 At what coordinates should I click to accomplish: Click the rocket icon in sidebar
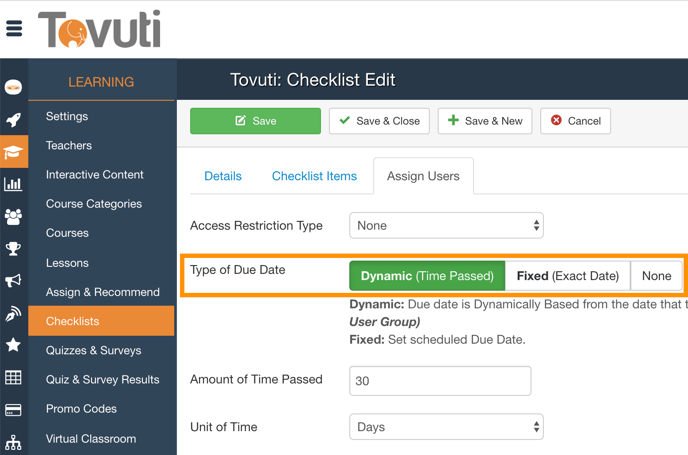[x=13, y=119]
